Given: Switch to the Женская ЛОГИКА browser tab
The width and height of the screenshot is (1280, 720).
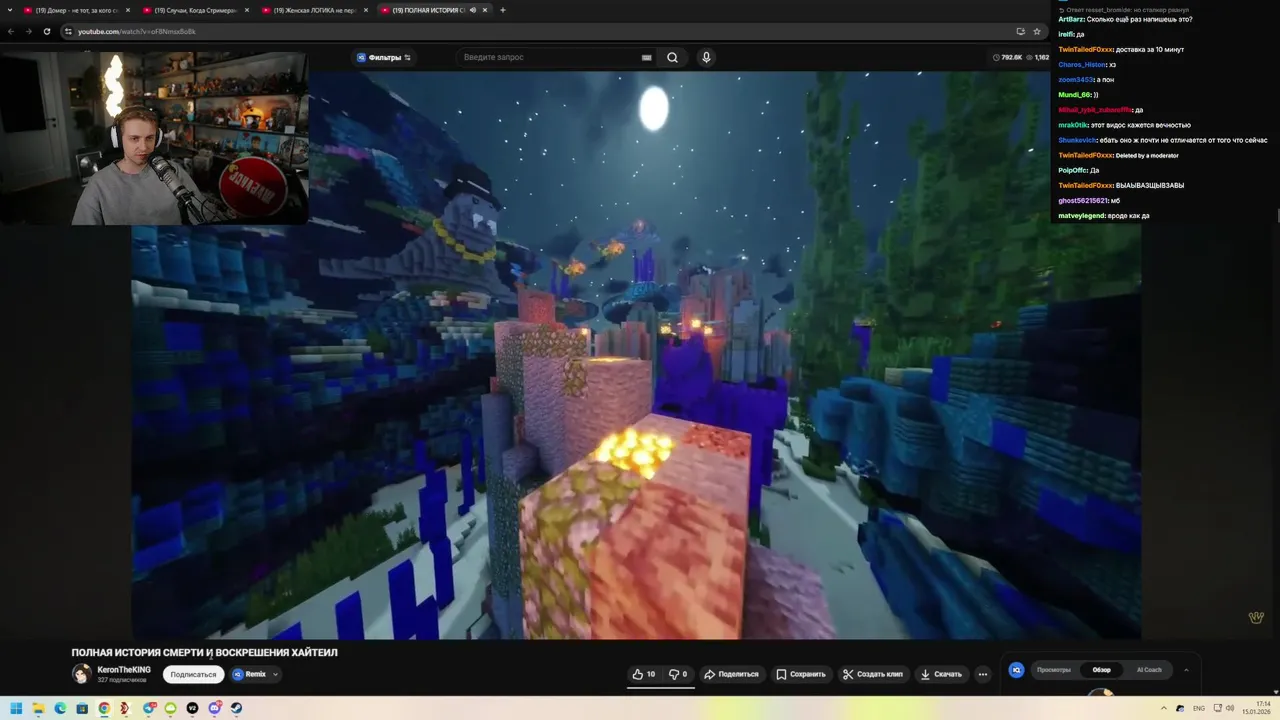Looking at the screenshot, I should pos(314,10).
